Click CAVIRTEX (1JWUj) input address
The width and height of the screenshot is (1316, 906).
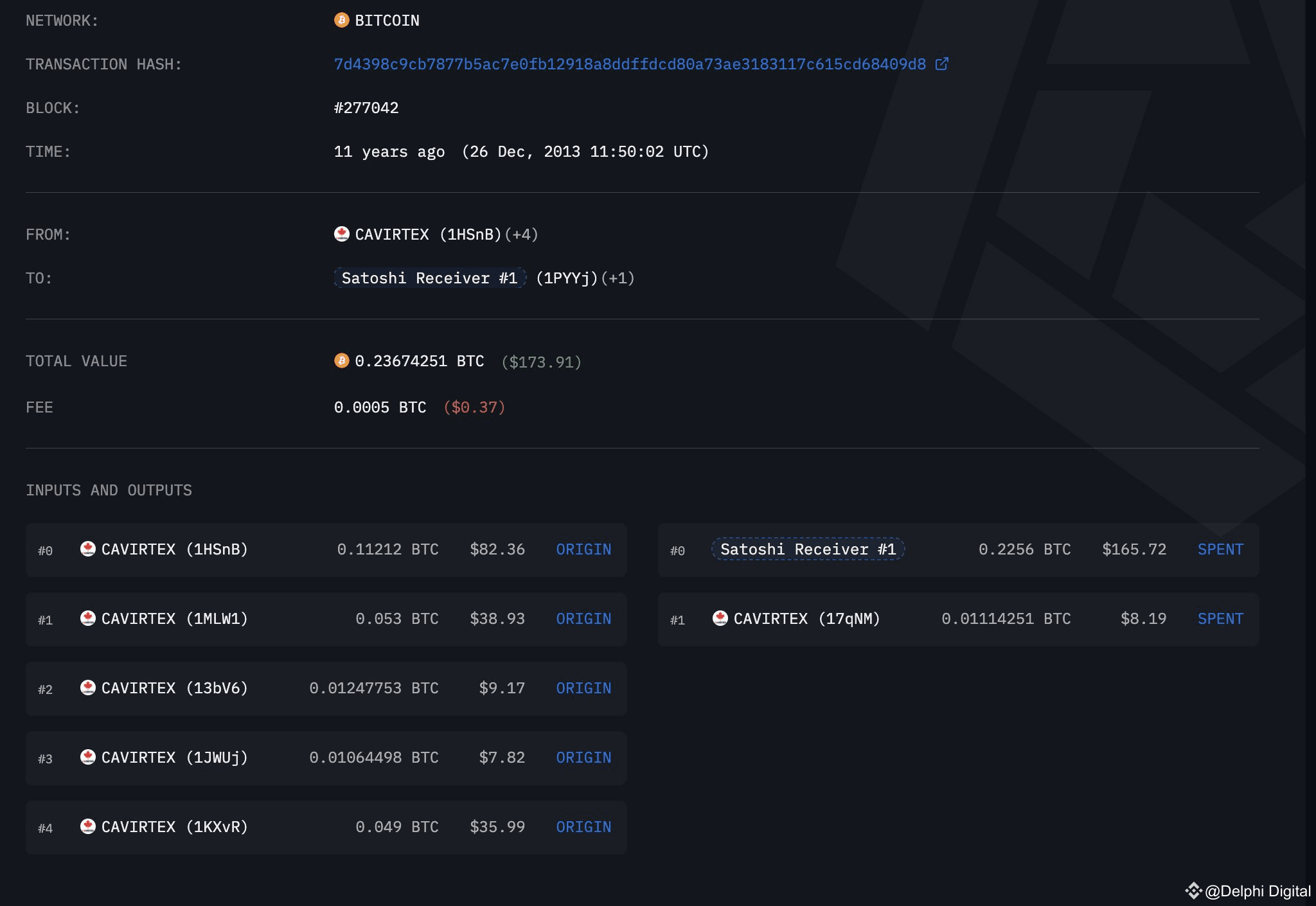[174, 758]
